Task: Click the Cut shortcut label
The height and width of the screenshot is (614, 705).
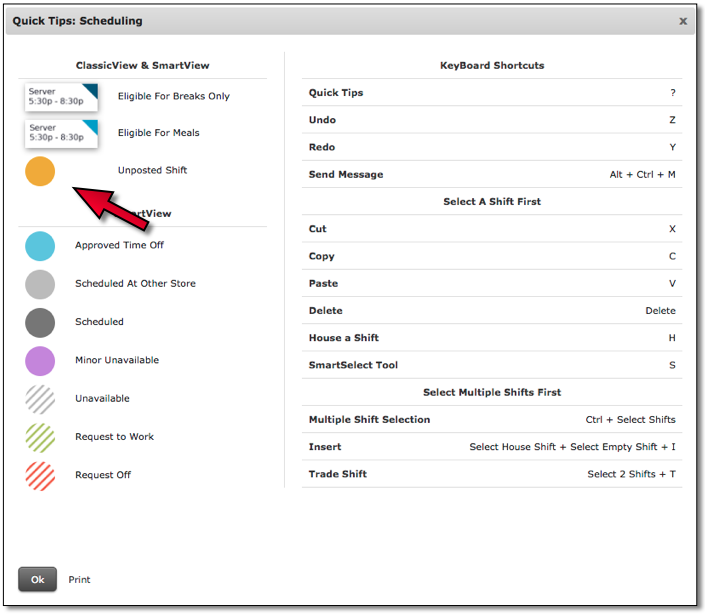Action: point(317,229)
